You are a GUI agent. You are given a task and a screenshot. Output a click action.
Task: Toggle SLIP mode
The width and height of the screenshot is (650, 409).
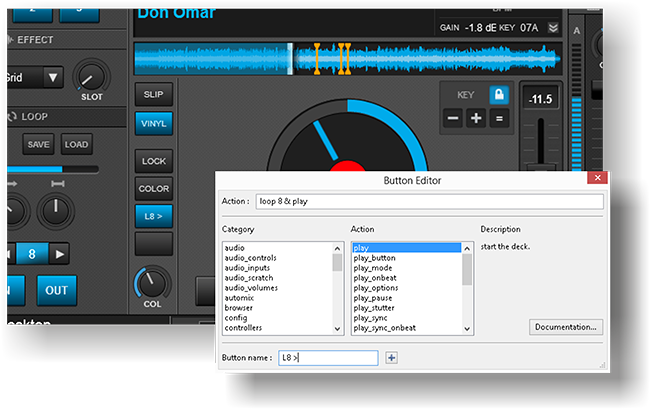[x=154, y=94]
